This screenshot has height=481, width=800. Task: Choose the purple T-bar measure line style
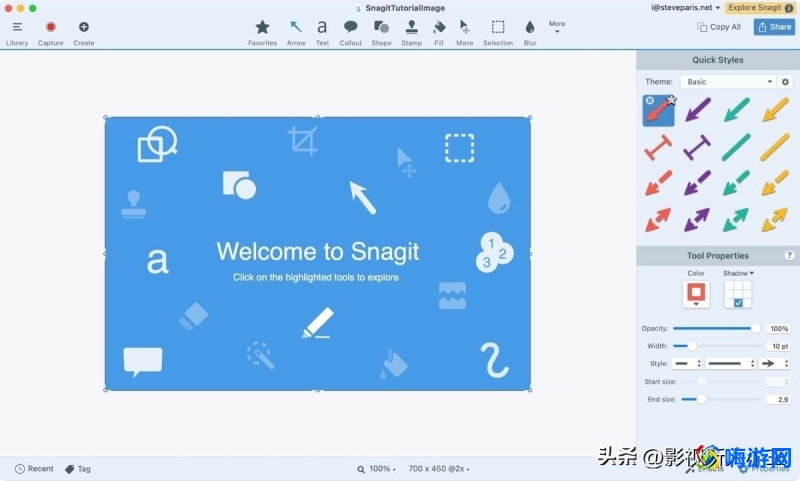pos(697,147)
